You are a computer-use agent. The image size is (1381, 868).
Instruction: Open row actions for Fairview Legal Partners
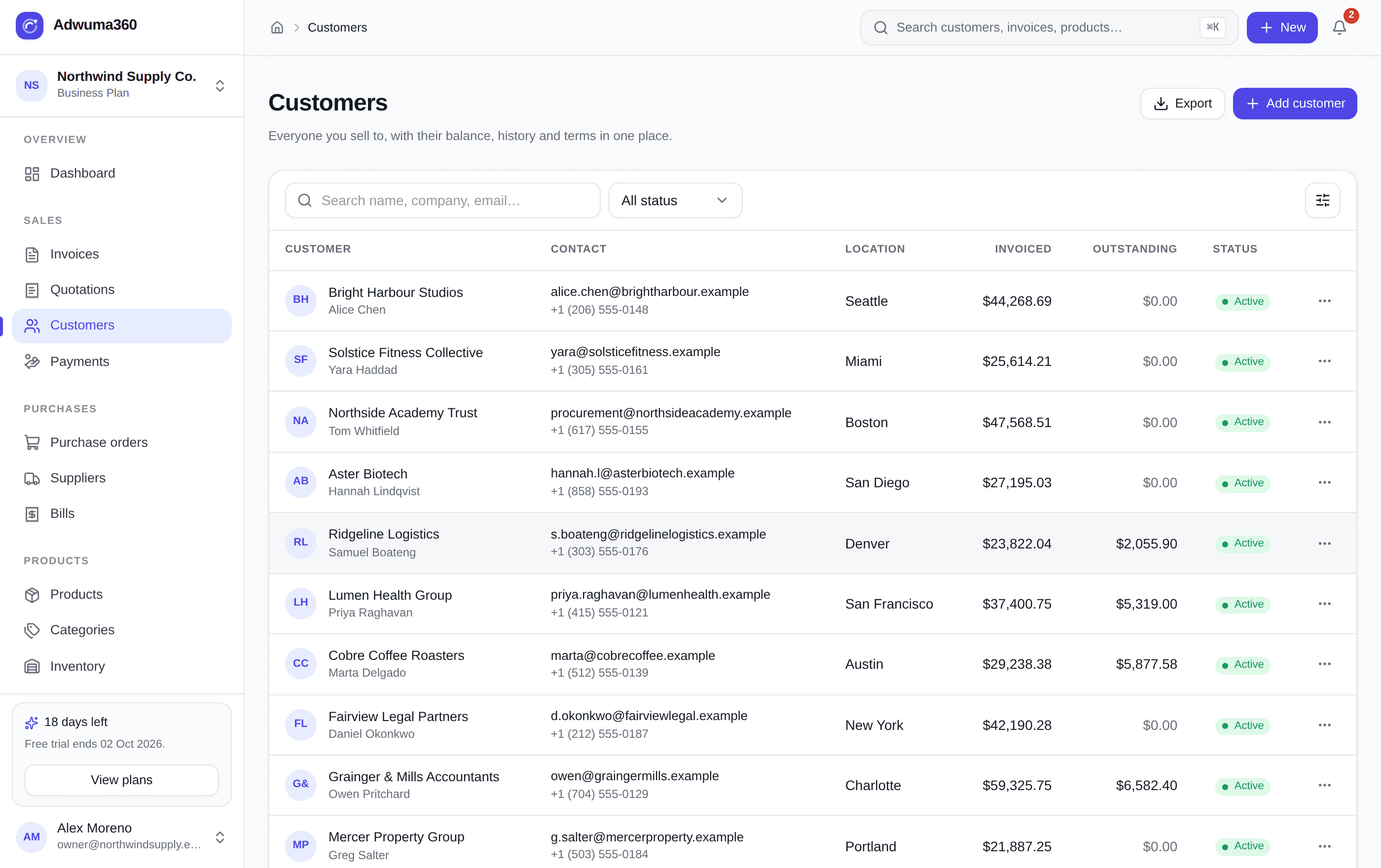tap(1324, 724)
